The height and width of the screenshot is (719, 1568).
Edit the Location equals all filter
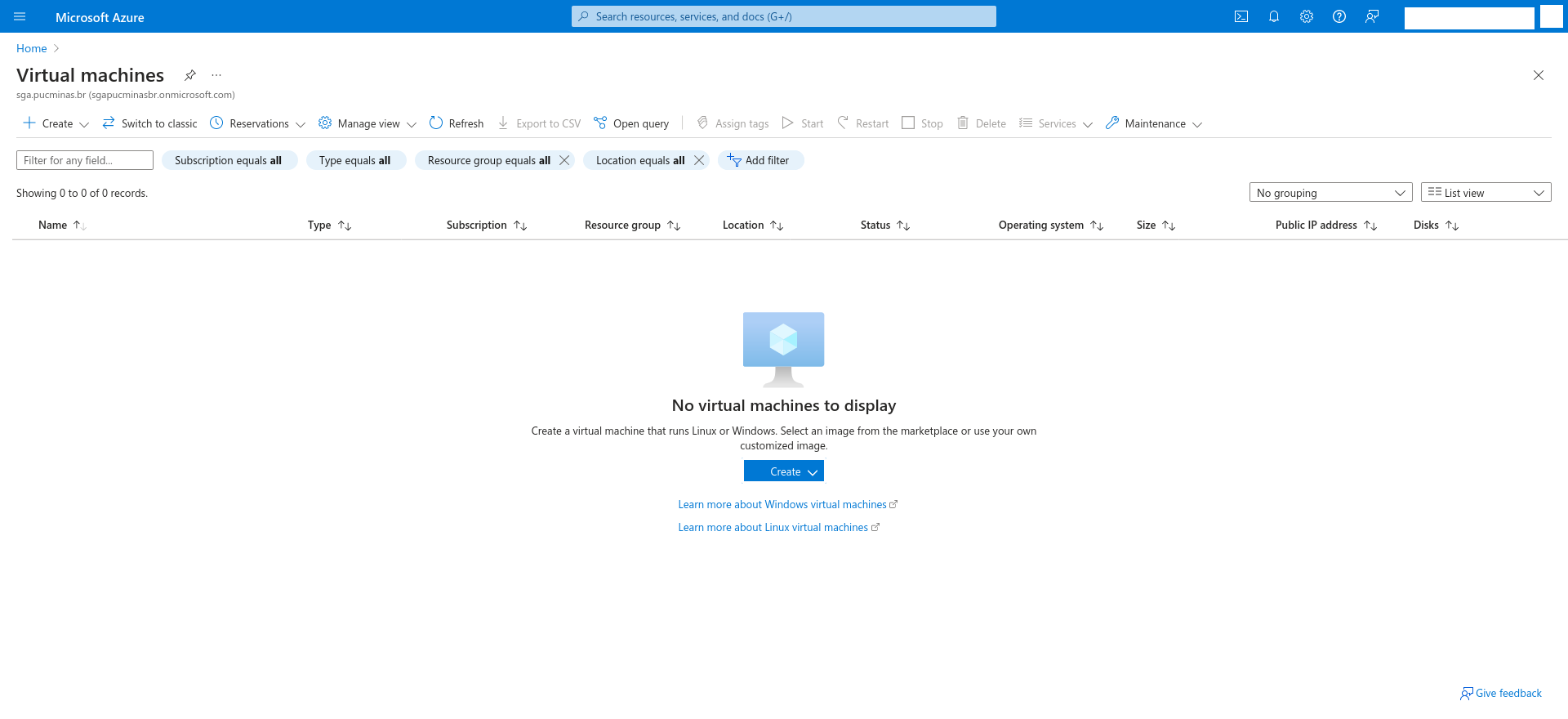(640, 160)
